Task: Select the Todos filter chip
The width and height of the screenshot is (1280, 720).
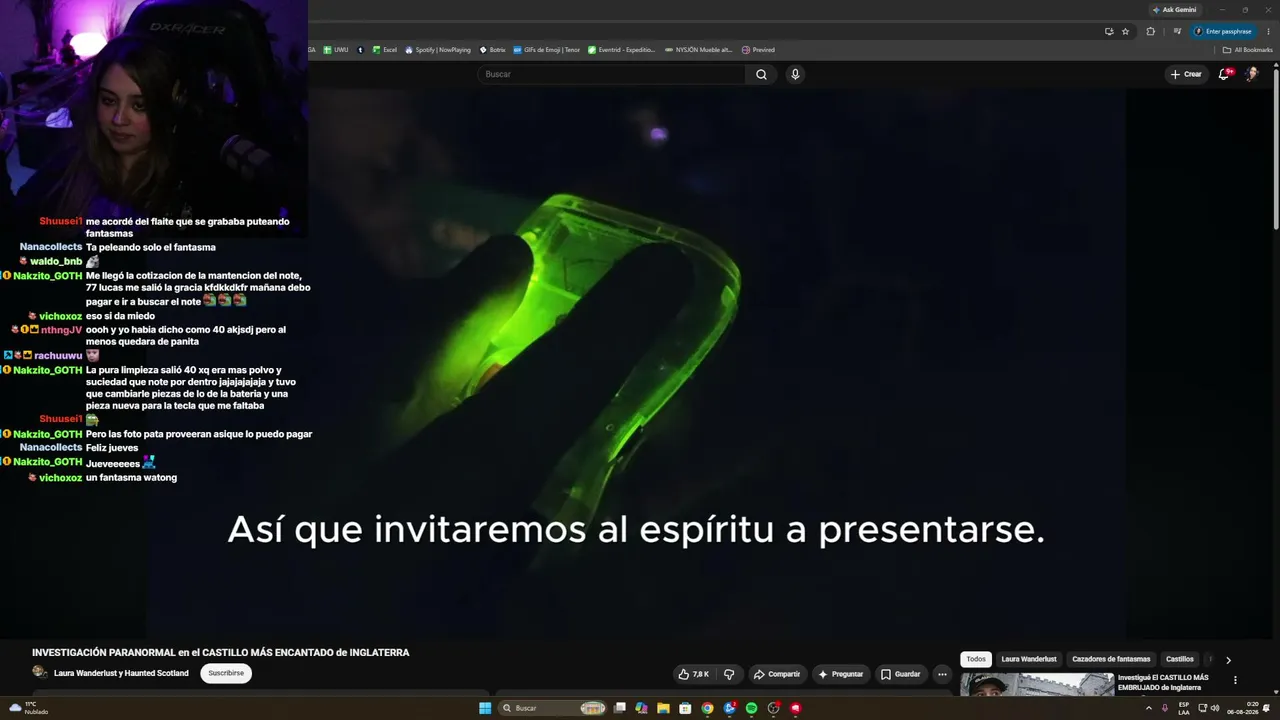Action: (x=976, y=659)
